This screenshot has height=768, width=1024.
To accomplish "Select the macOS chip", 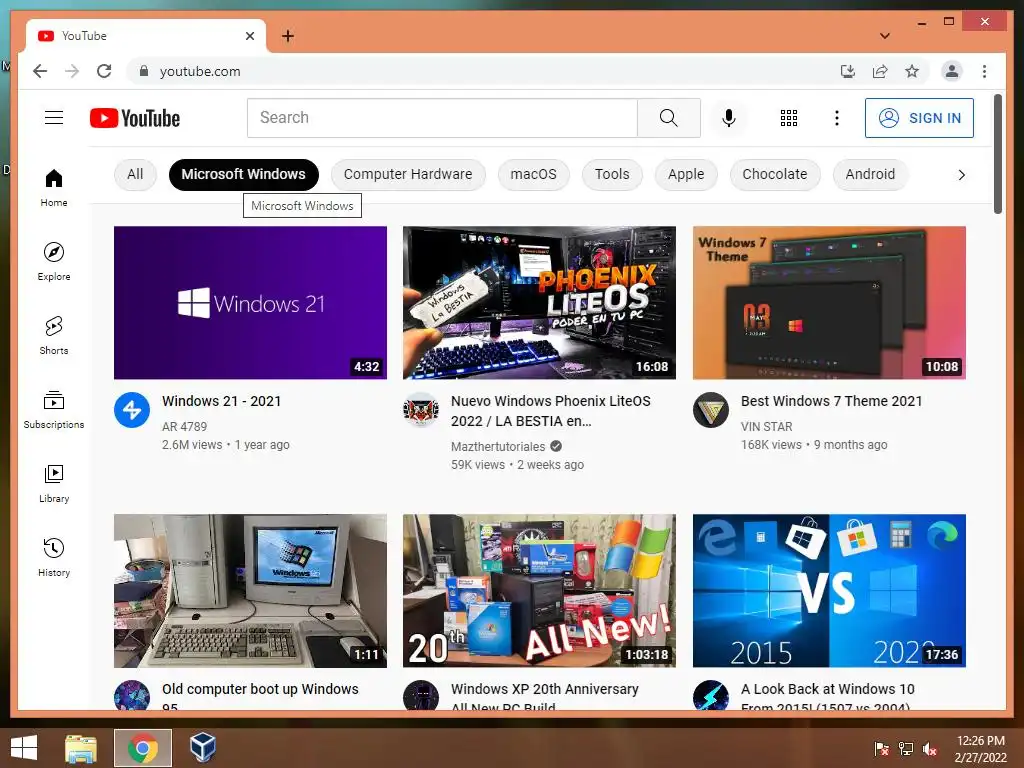I will tap(534, 174).
